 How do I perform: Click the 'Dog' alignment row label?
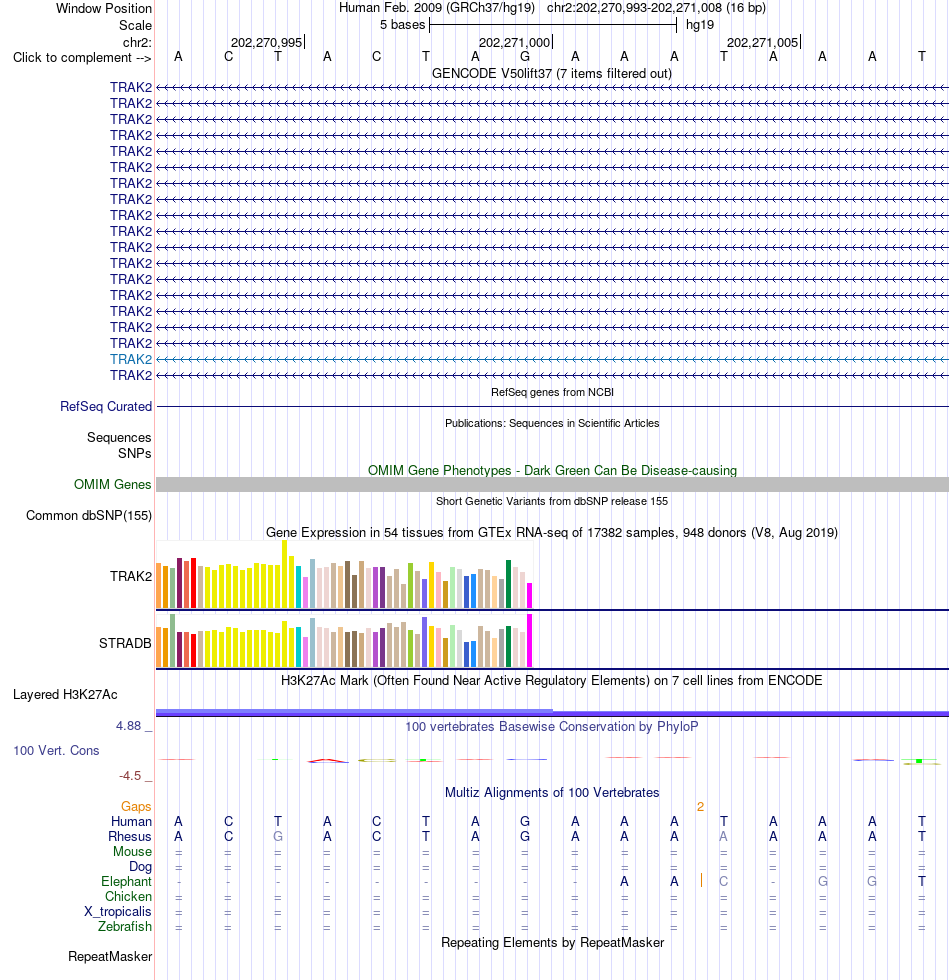click(x=141, y=867)
